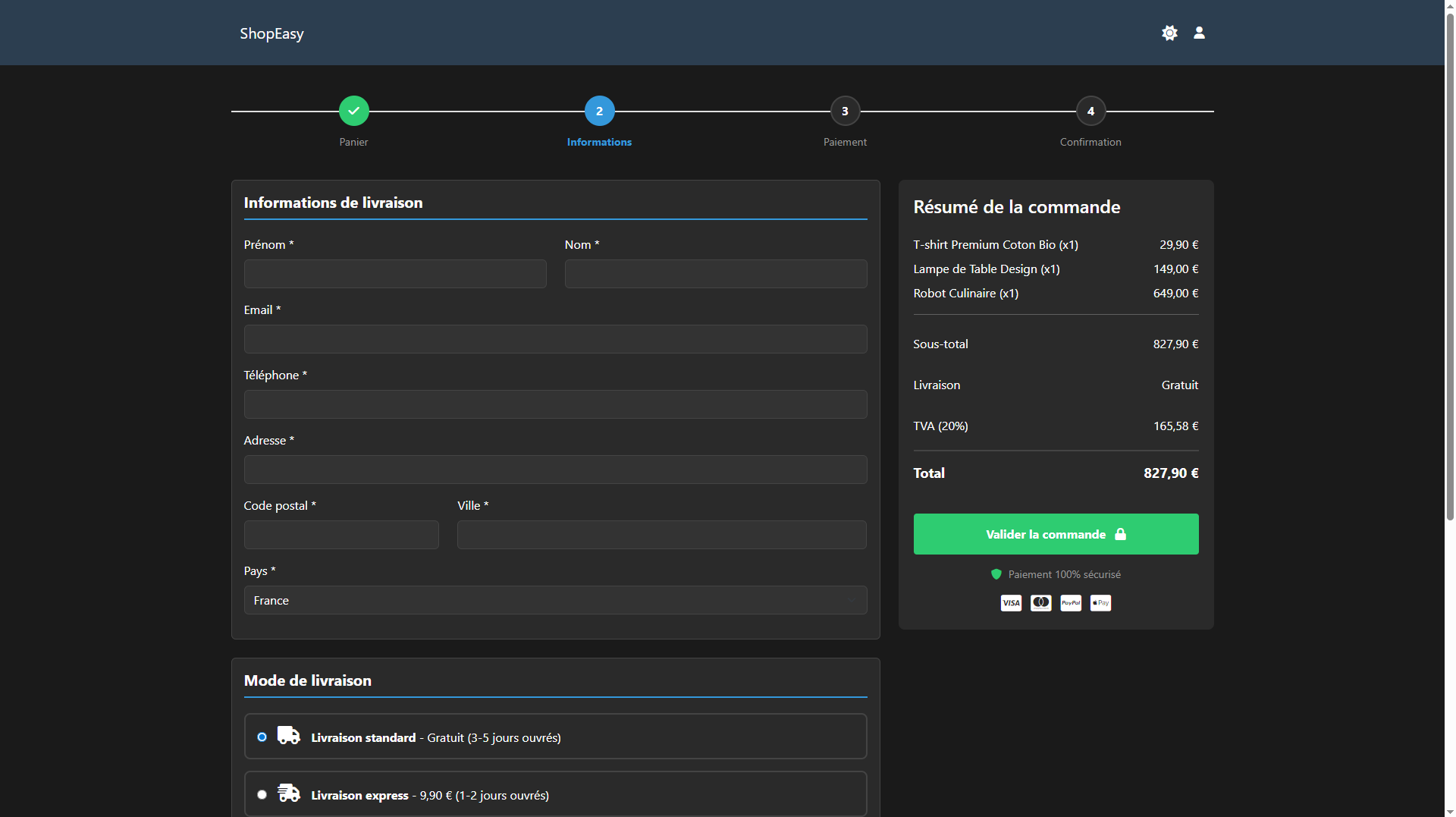Click inside the Email input field

point(555,339)
